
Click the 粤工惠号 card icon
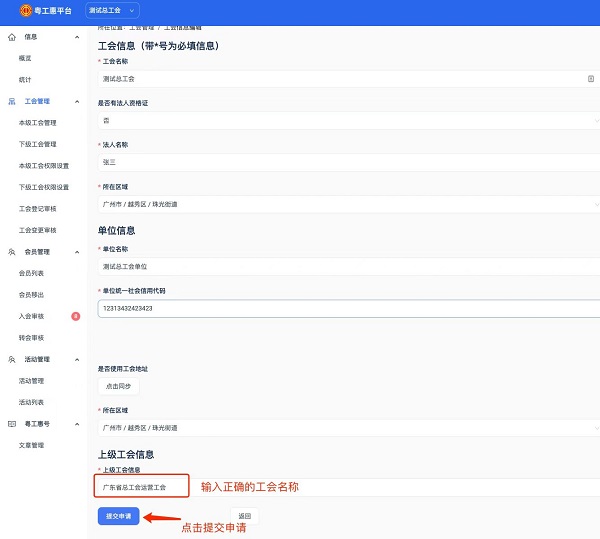[x=12, y=424]
